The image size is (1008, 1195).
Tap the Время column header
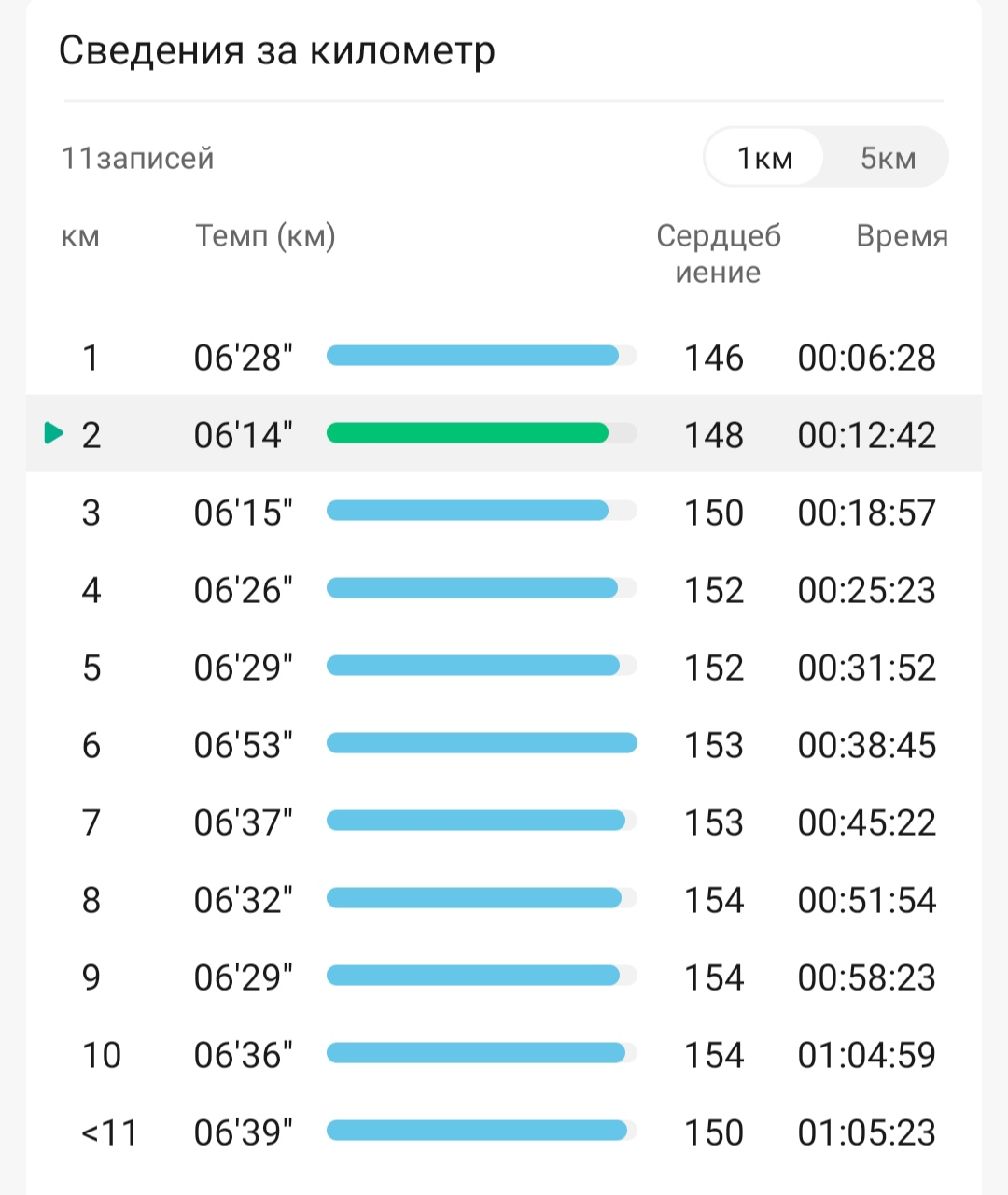click(x=902, y=236)
